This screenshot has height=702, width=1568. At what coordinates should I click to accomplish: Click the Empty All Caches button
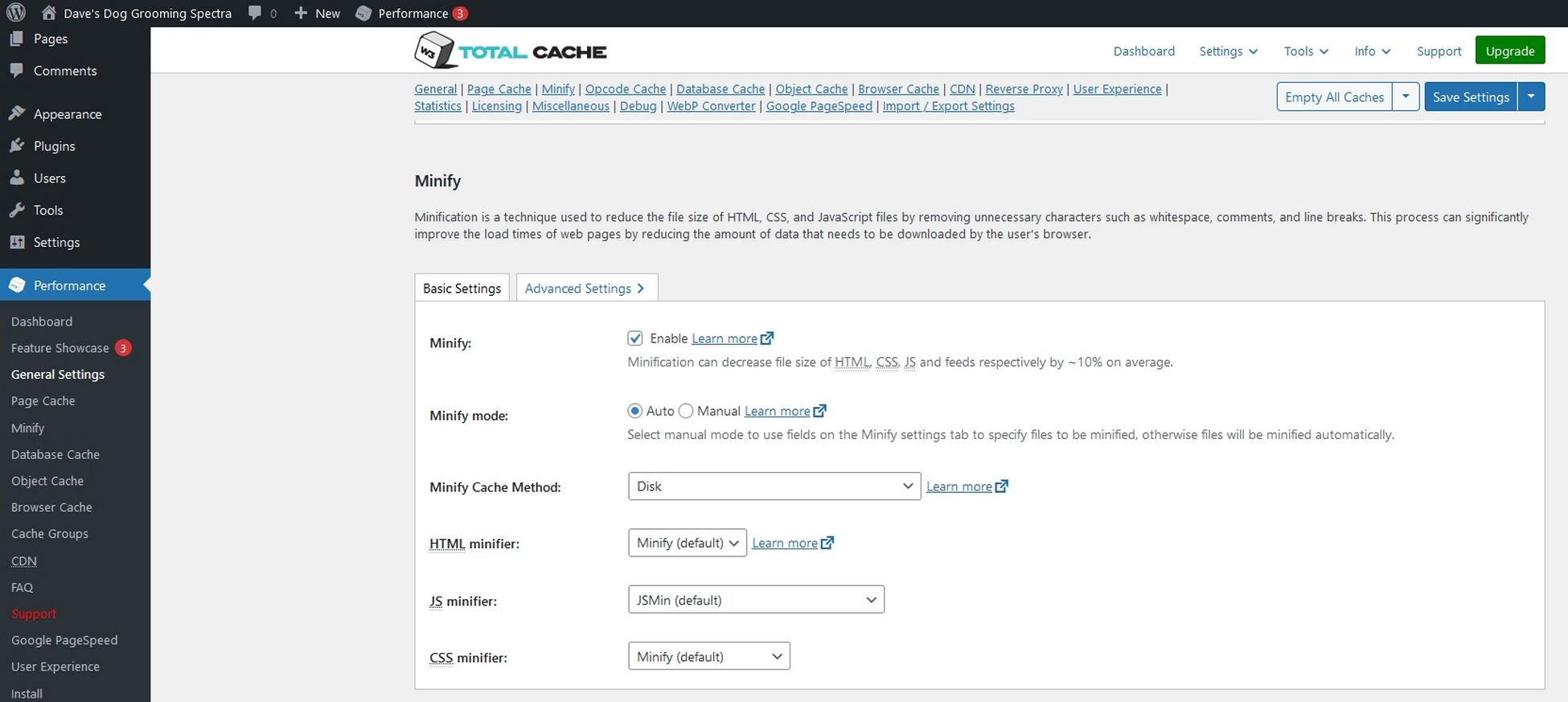tap(1335, 96)
